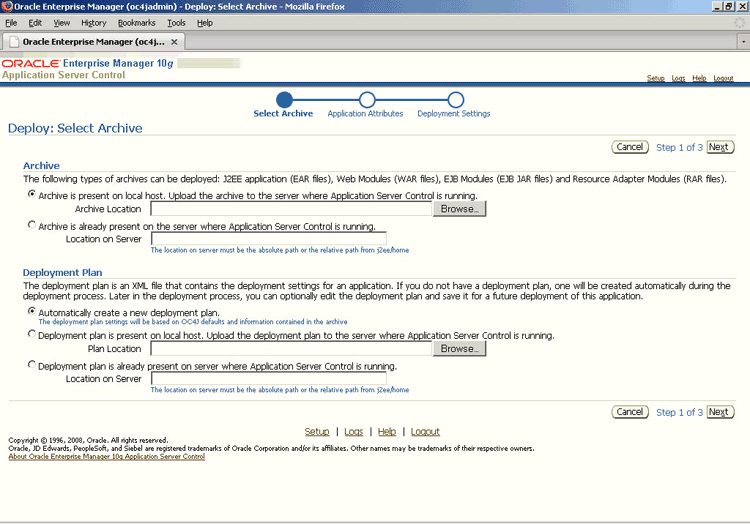Viewport: 750px width, 524px height.
Task: Click the Deployment Settings step label
Action: click(x=454, y=114)
